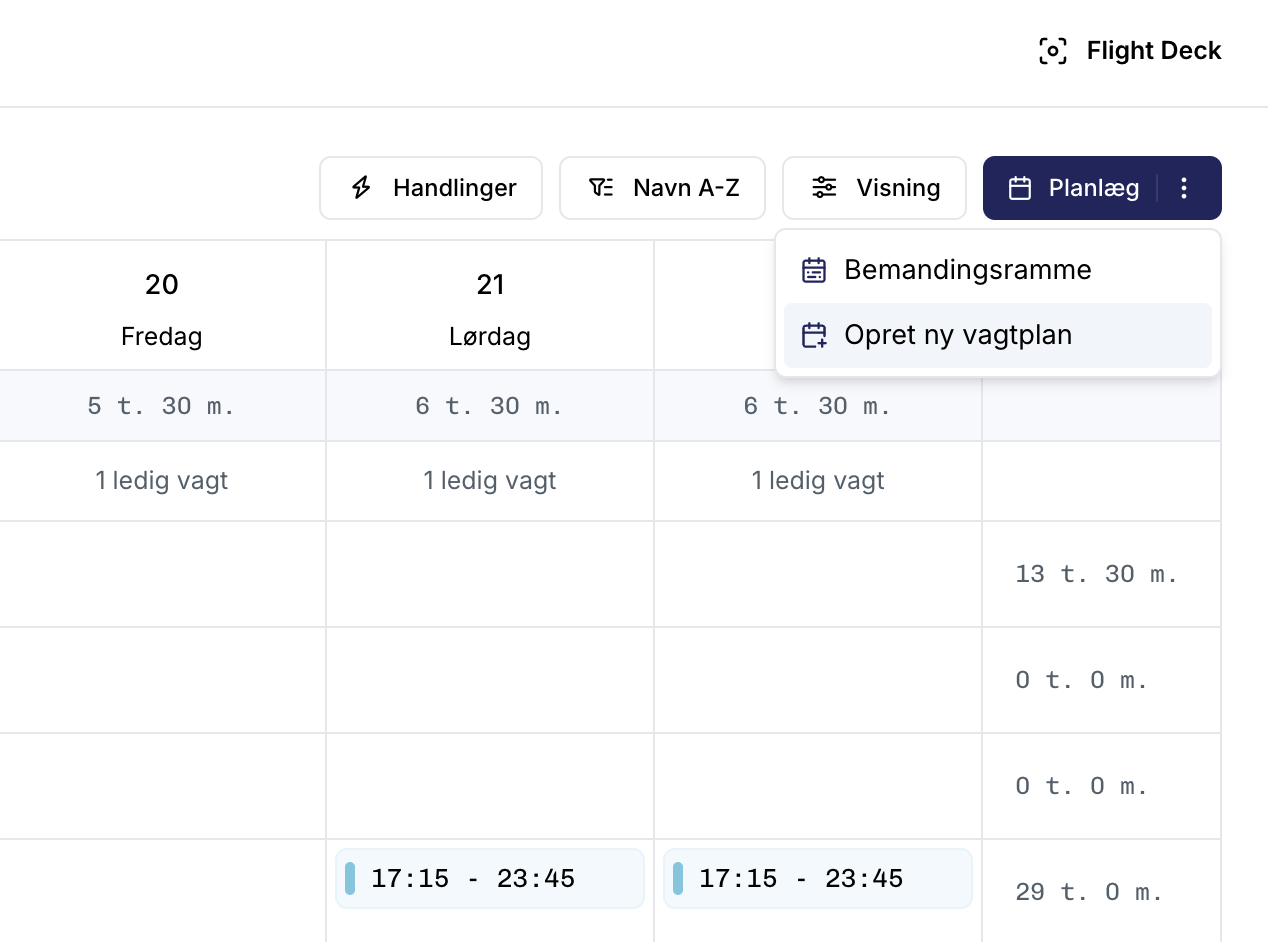This screenshot has width=1268, height=942.
Task: Choose Opret ny vagtplan menu entry
Action: click(x=957, y=335)
